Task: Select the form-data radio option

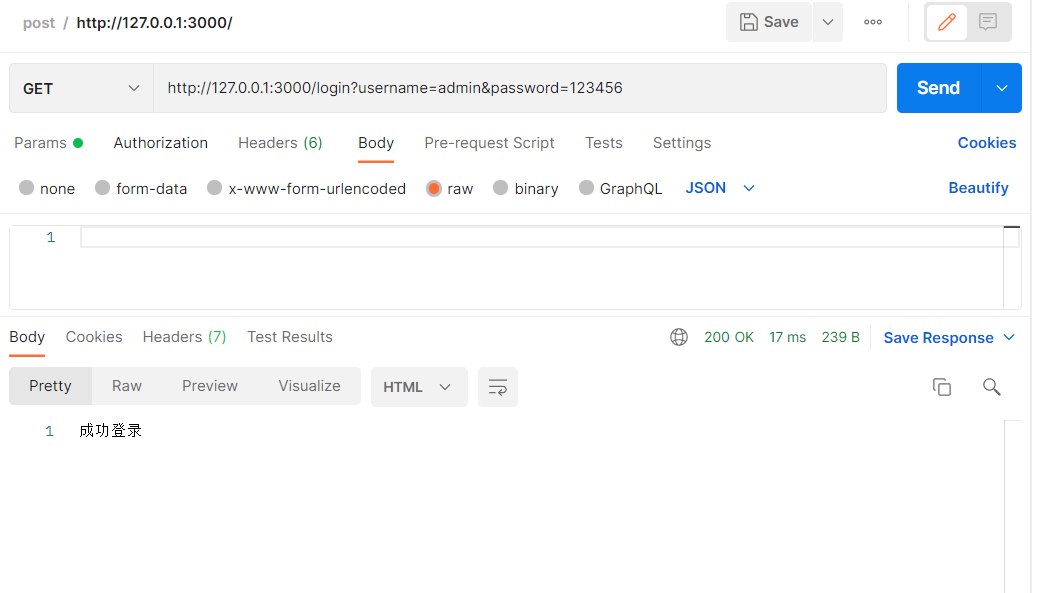Action: [x=102, y=188]
